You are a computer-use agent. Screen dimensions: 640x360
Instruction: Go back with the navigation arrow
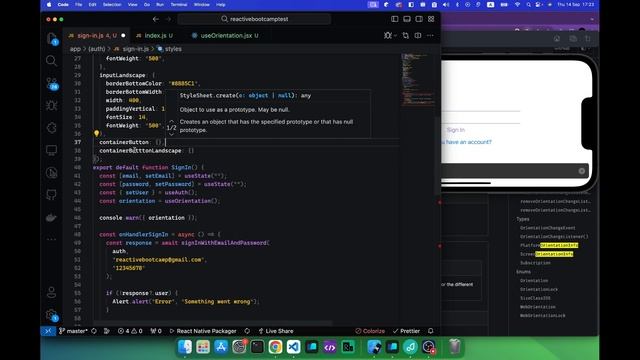pos(156,19)
